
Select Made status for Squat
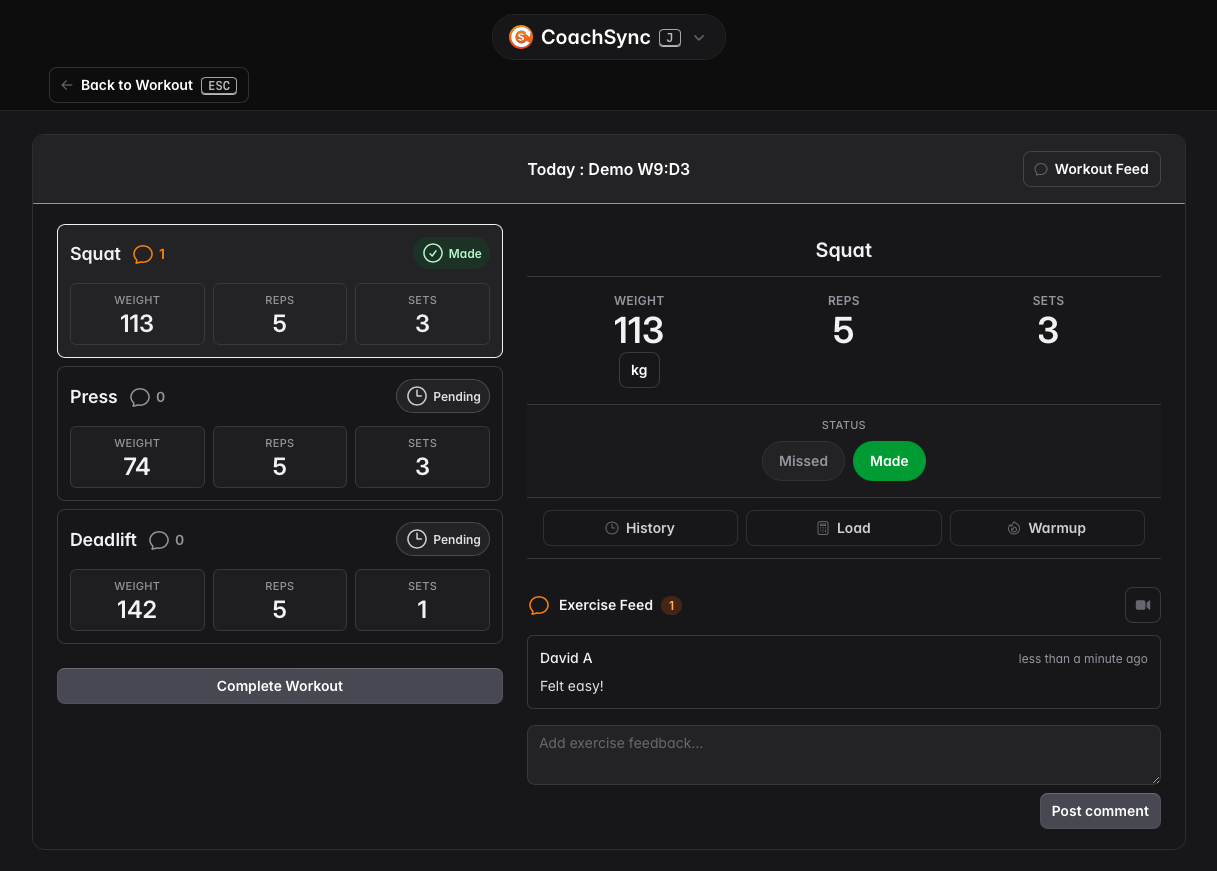(x=889, y=460)
